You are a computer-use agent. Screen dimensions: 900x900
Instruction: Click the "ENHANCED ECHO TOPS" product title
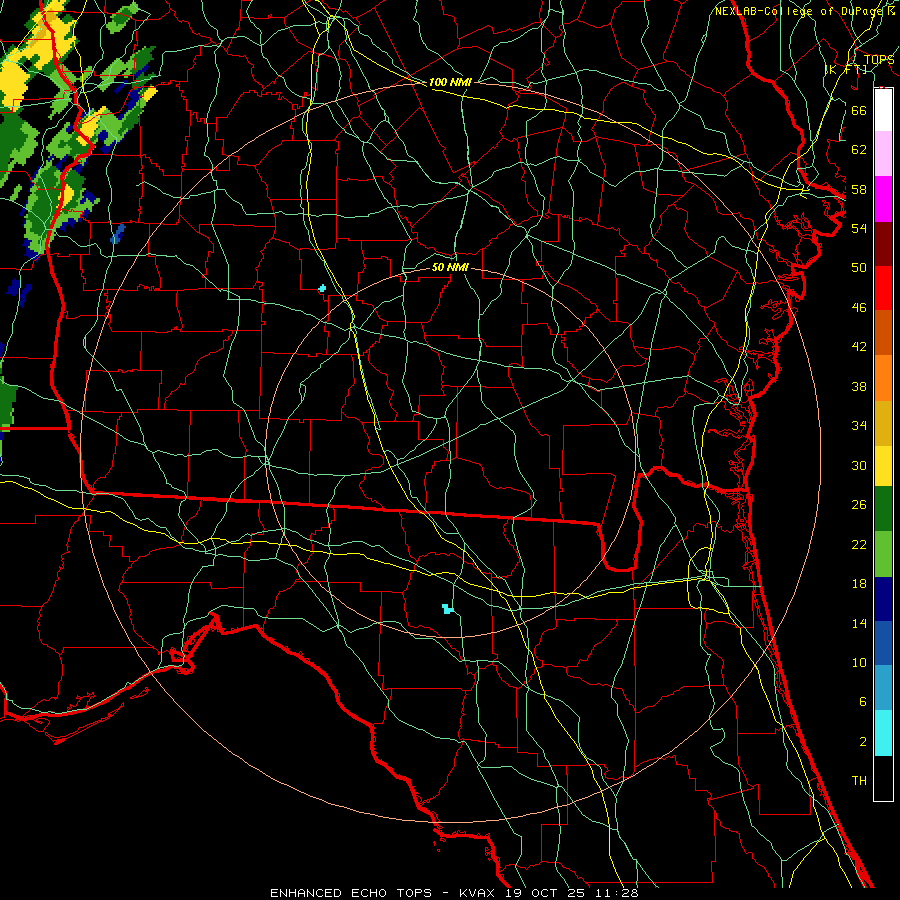coord(351,893)
